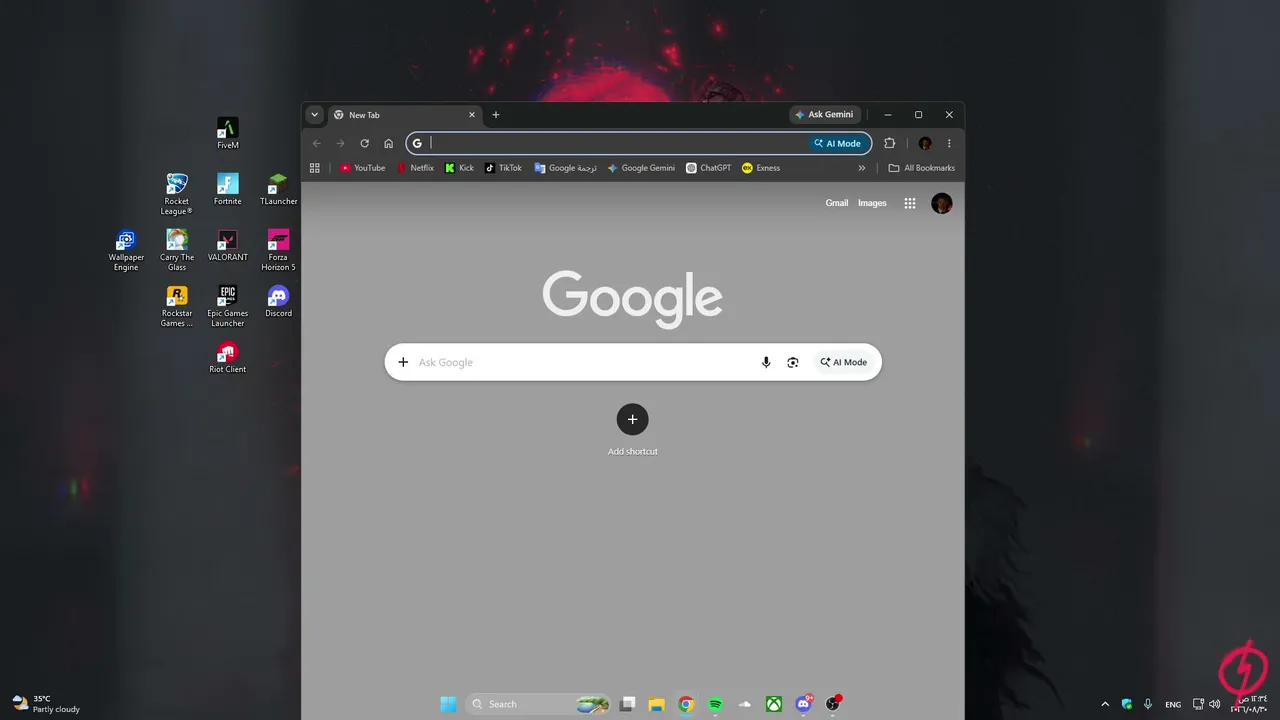Go to the Chrome home page
1280x720 pixels.
coord(389,143)
